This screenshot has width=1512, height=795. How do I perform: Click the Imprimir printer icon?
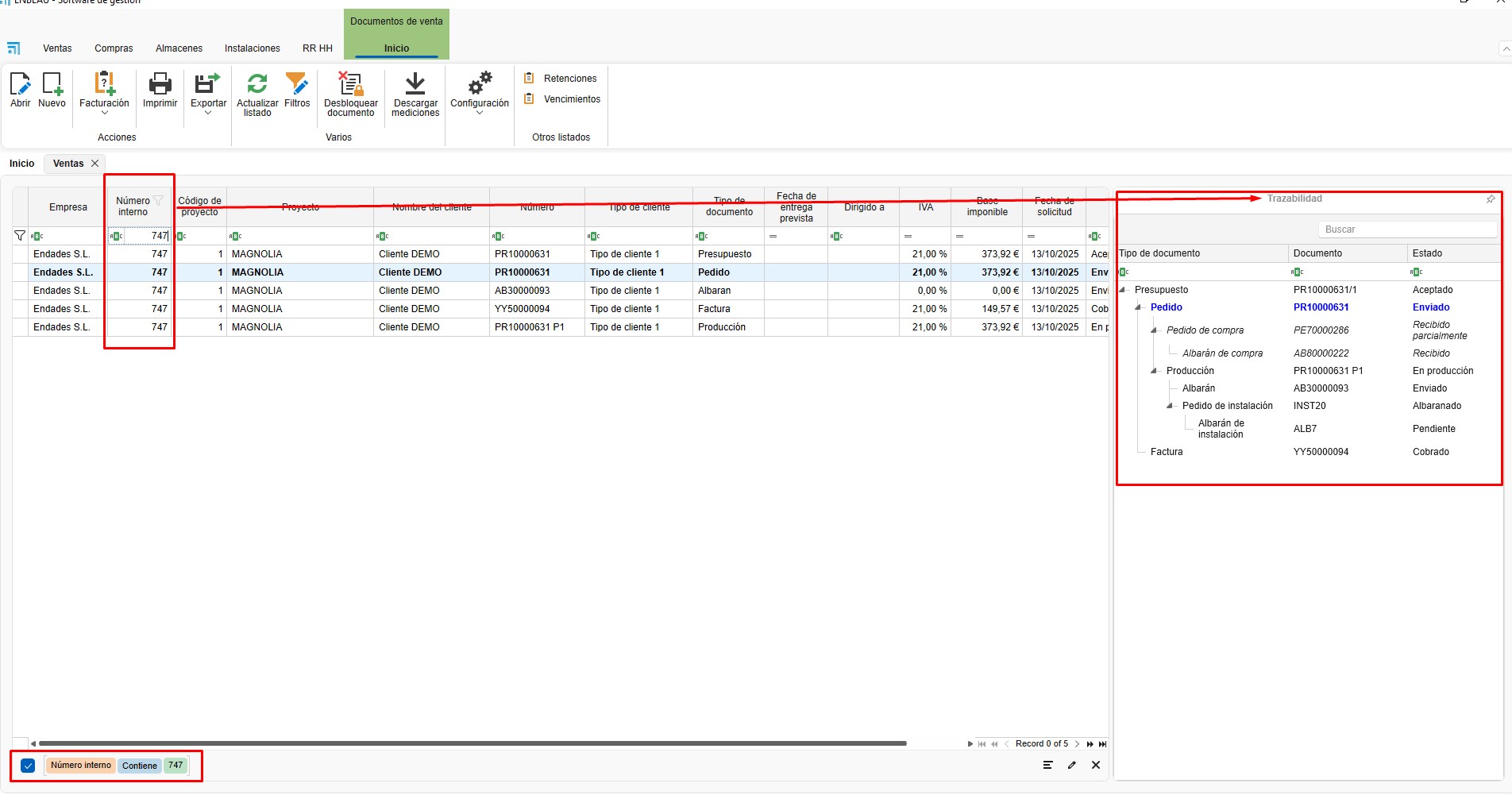(160, 85)
